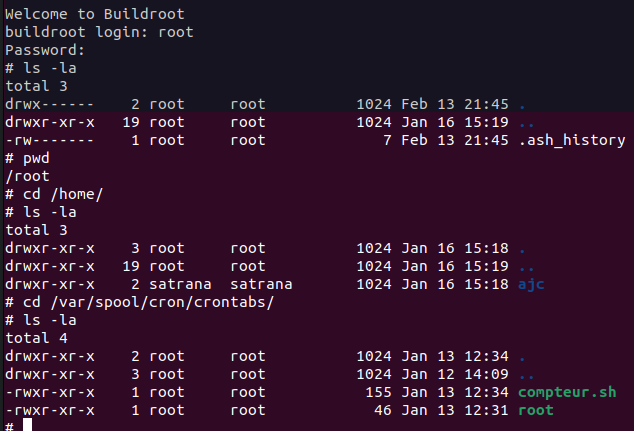Click the compteur.sh file name
The image size is (634, 431).
pyautogui.click(x=568, y=391)
